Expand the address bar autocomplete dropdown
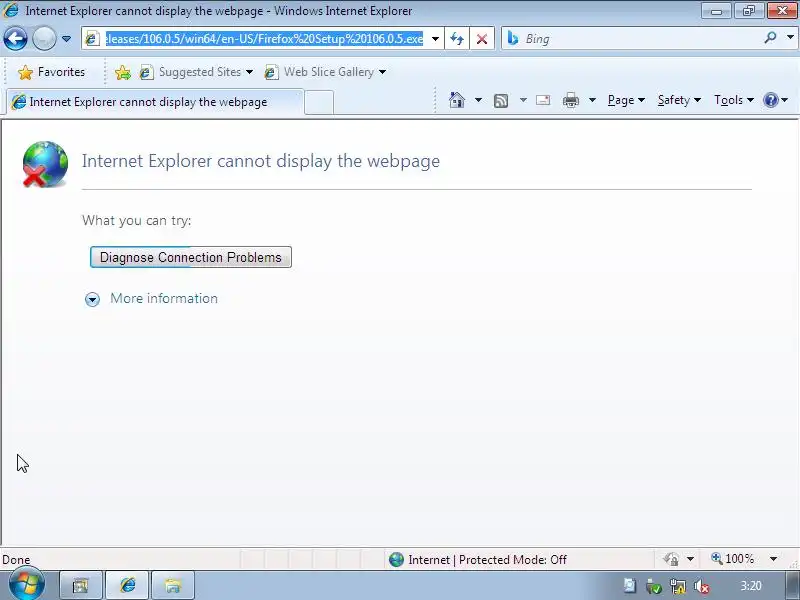 [x=435, y=39]
